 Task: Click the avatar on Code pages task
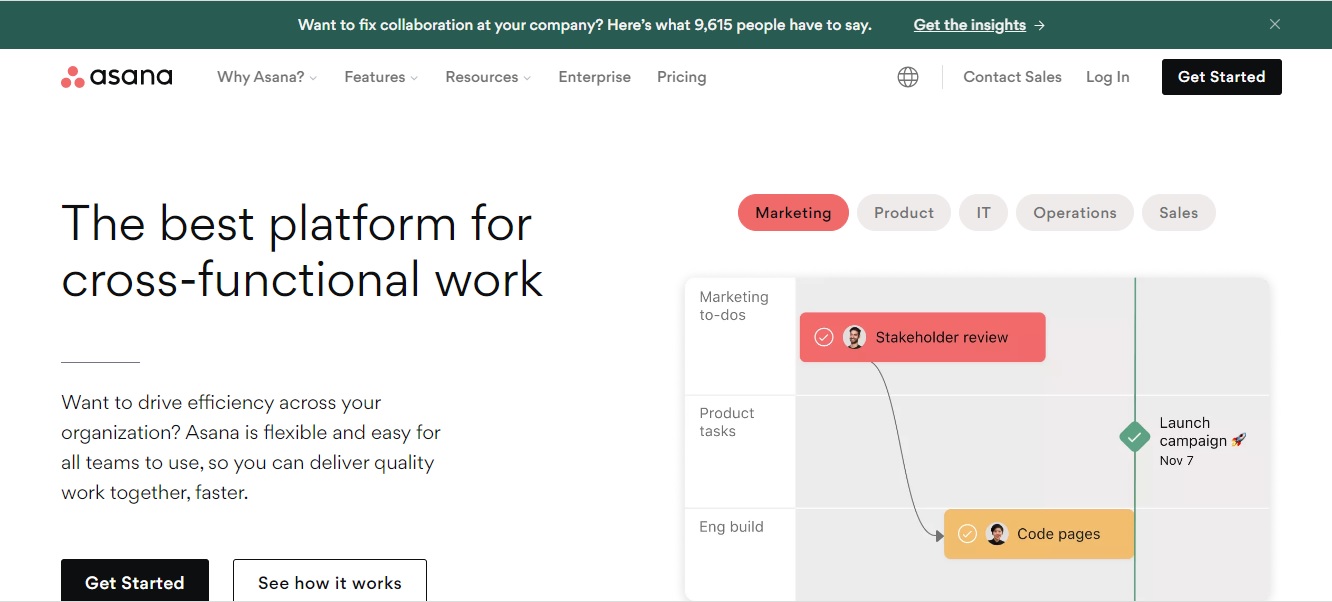(997, 534)
